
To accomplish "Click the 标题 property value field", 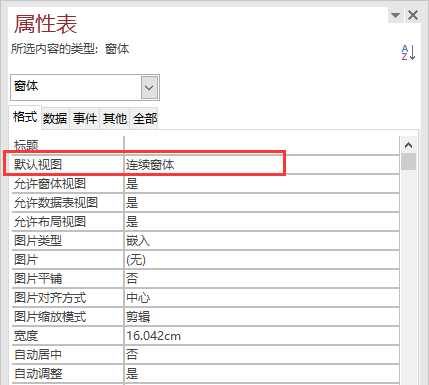I will pyautogui.click(x=262, y=145).
